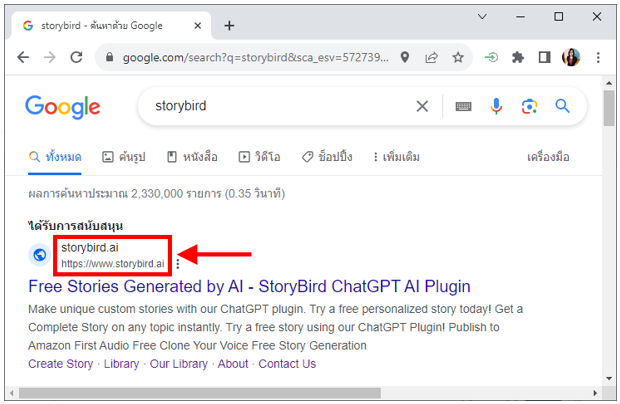This screenshot has height=404, width=620.
Task: Click the Google logo
Action: (x=63, y=107)
